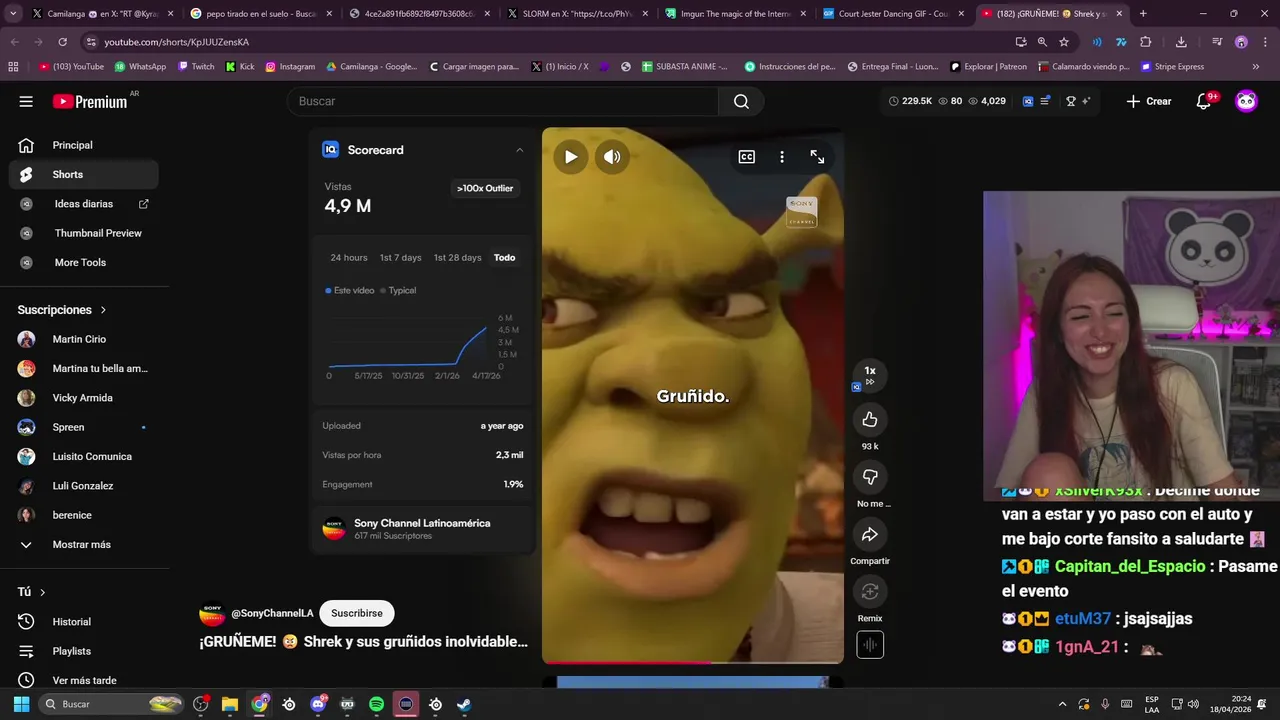The width and height of the screenshot is (1280, 720).
Task: Dislike the Shrek short
Action: (x=870, y=477)
